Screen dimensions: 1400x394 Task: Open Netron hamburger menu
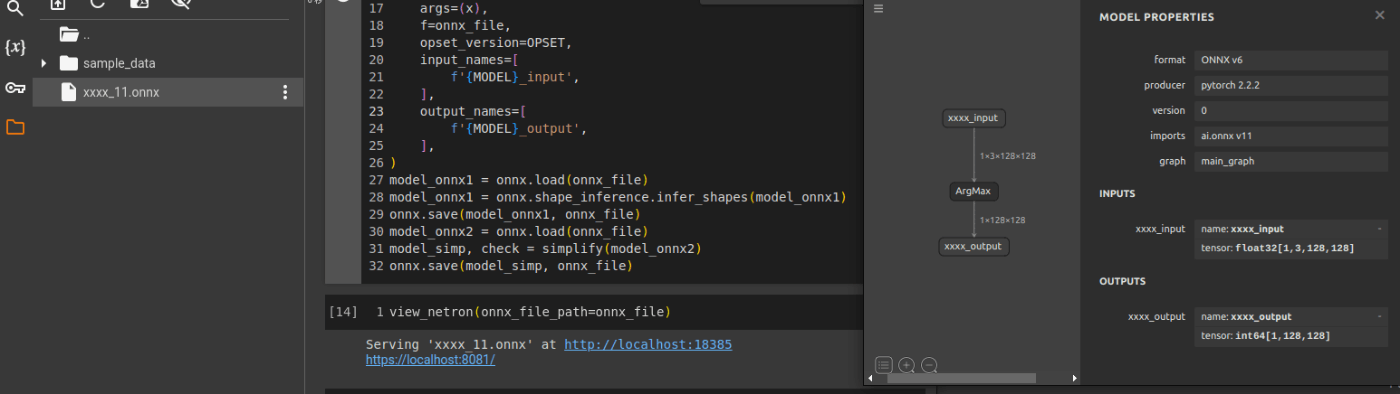click(x=879, y=9)
